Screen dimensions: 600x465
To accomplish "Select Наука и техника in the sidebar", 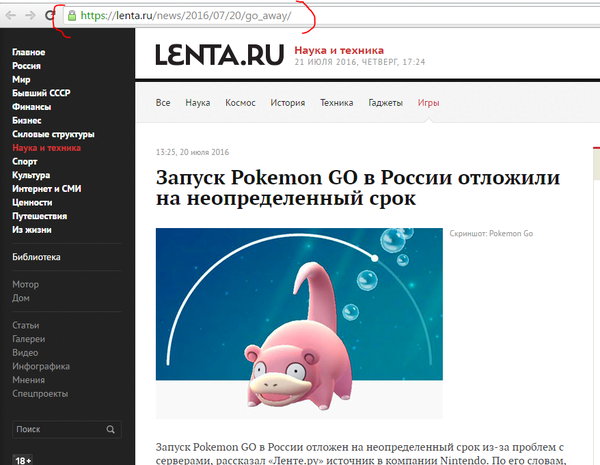I will pos(47,148).
